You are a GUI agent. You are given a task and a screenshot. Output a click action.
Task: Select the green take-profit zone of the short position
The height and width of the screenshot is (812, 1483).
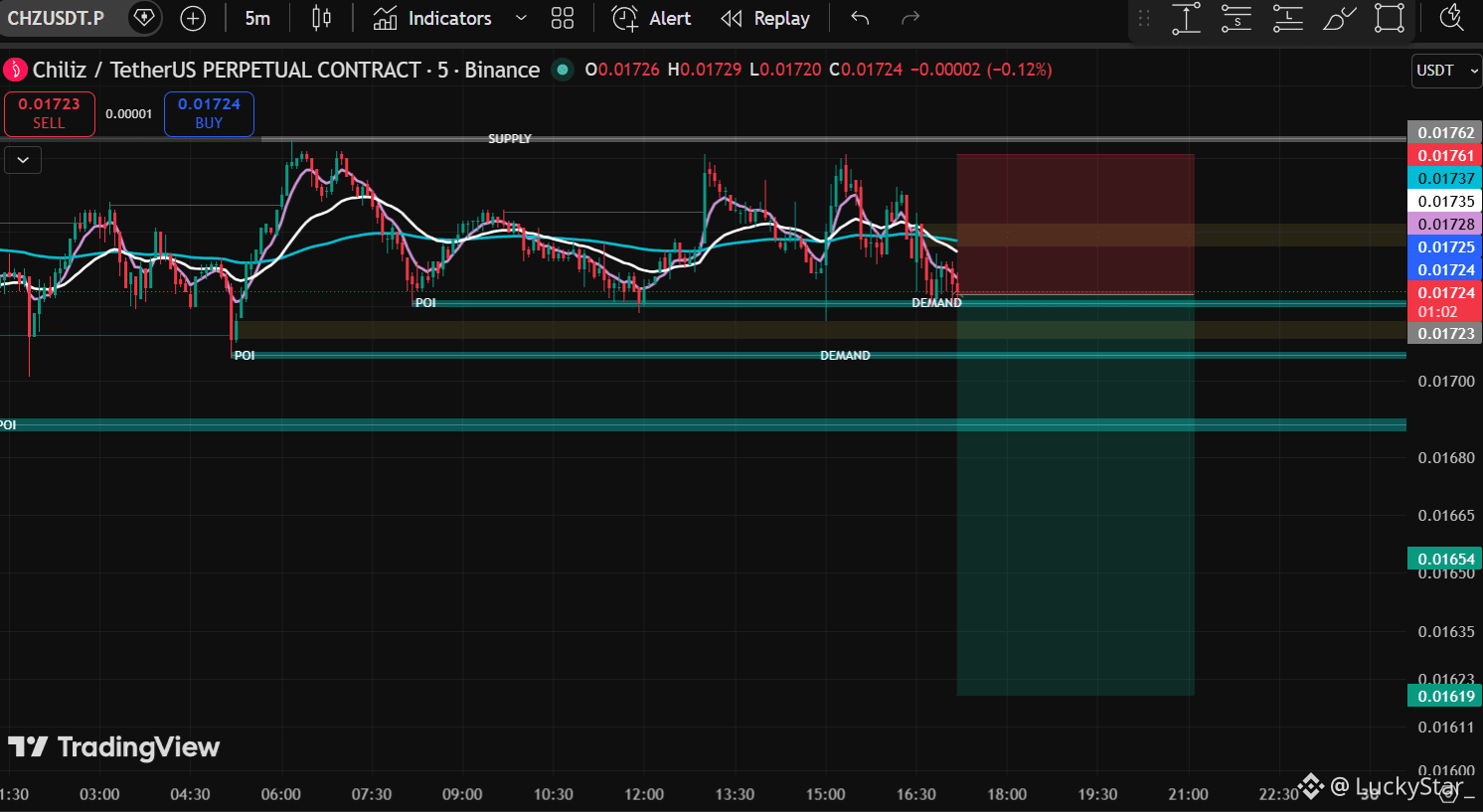pyautogui.click(x=1075, y=495)
